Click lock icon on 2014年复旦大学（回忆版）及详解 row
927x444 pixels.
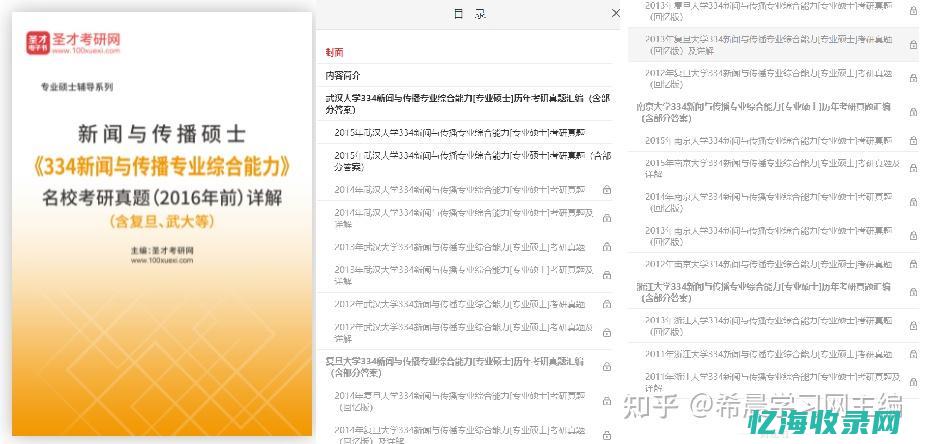point(607,436)
